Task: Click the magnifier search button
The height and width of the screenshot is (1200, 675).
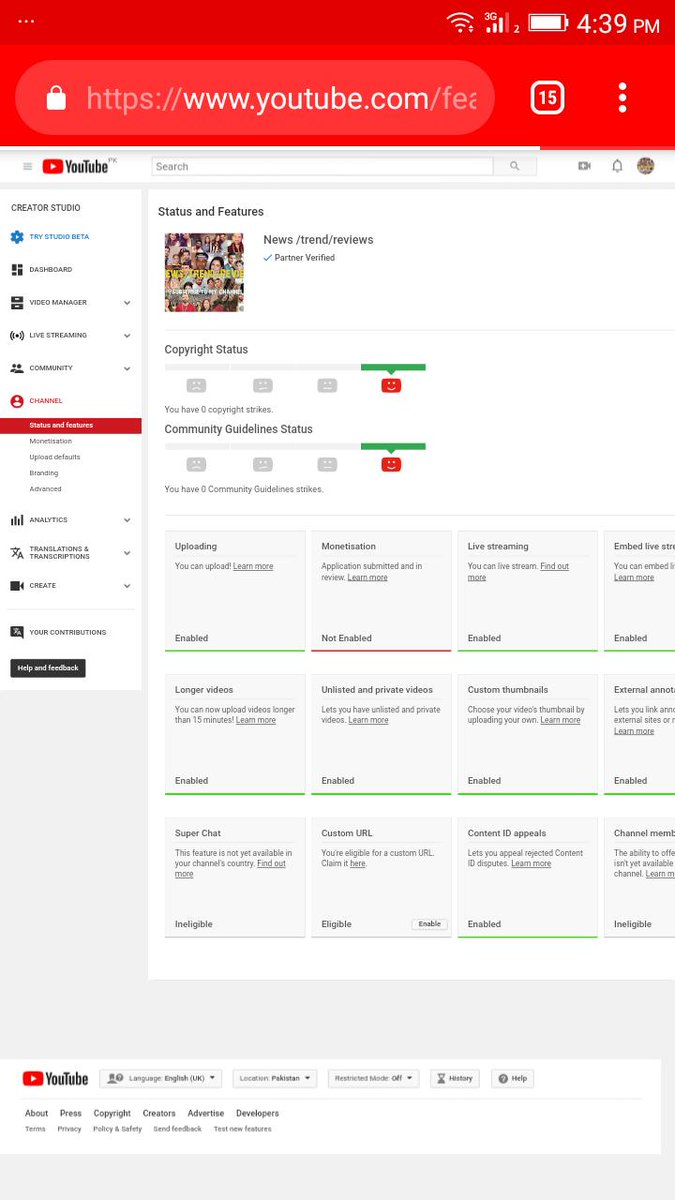Action: coord(515,167)
